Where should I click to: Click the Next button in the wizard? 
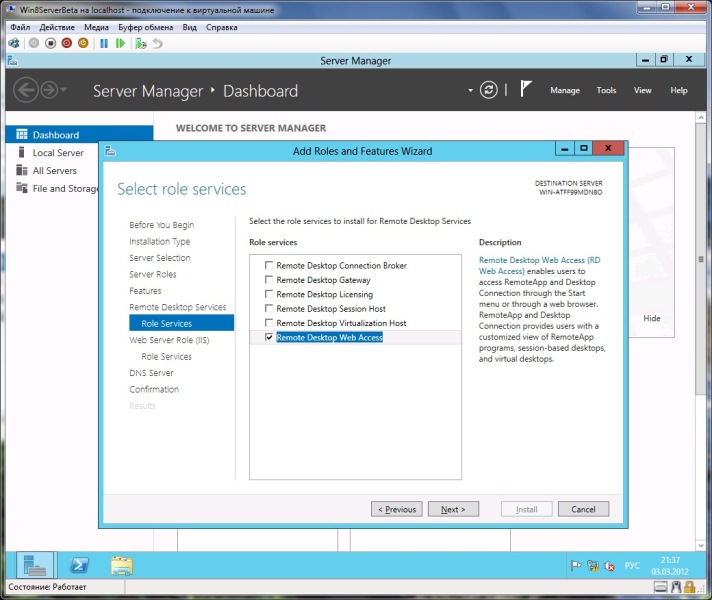453,509
